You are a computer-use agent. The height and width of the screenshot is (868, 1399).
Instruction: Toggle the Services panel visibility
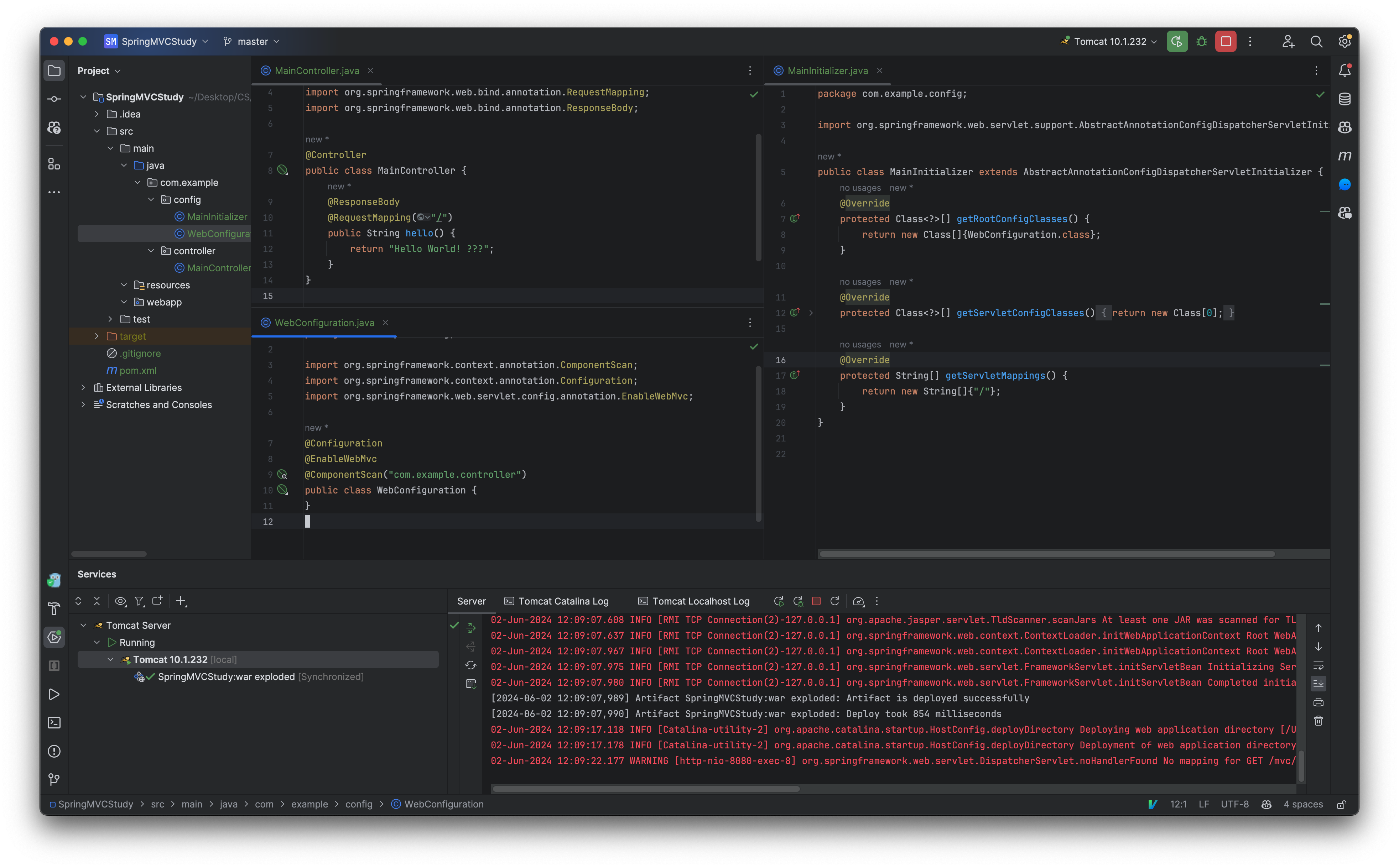tap(55, 638)
